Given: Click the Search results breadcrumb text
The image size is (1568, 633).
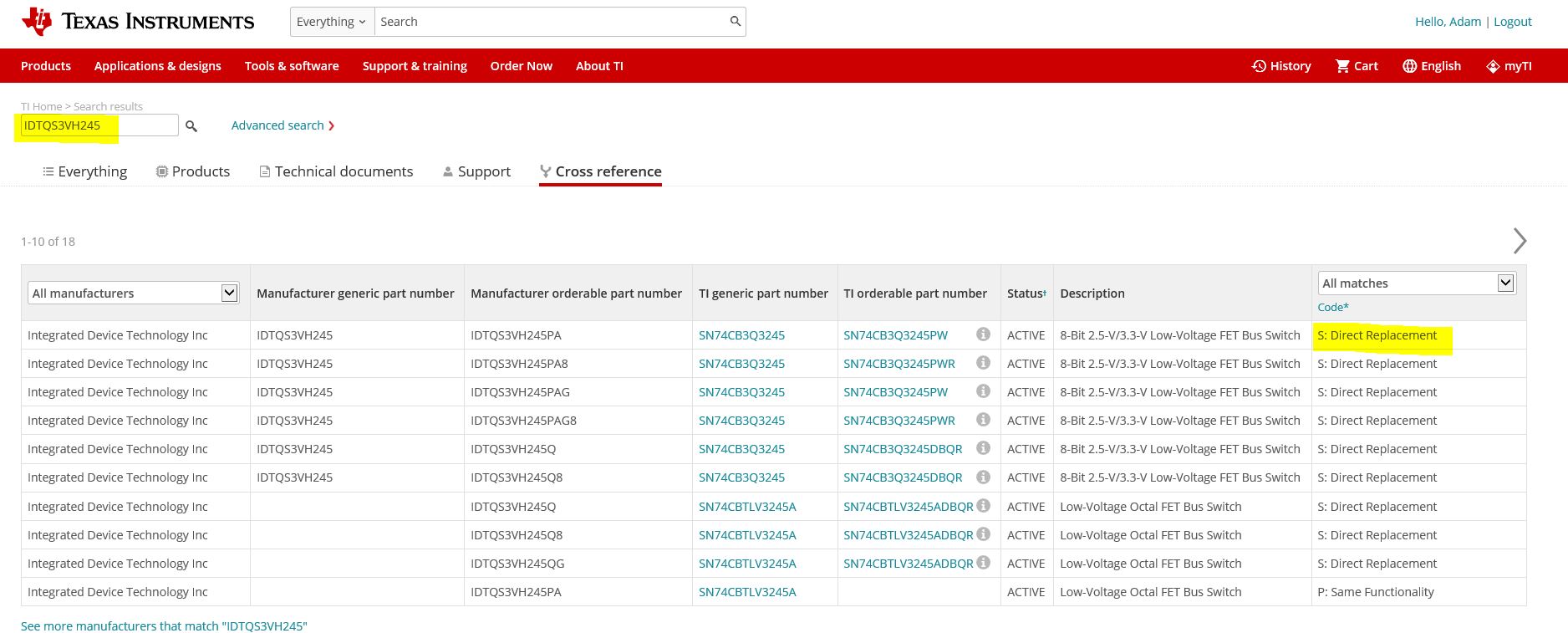Looking at the screenshot, I should pyautogui.click(x=108, y=106).
